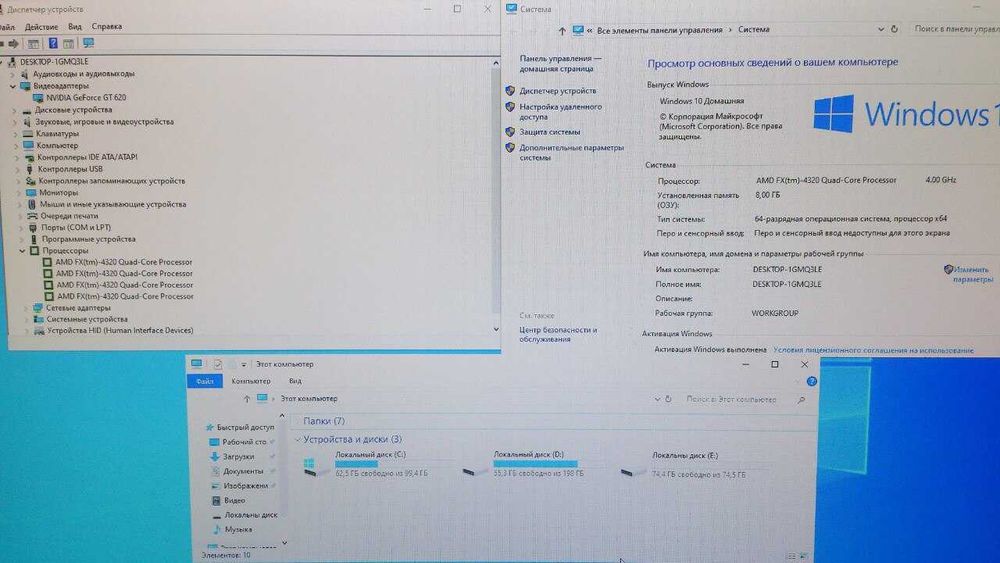The image size is (1000, 563).
Task: Select NVIDIA GeForce GT 620 display adapter
Action: [x=86, y=98]
